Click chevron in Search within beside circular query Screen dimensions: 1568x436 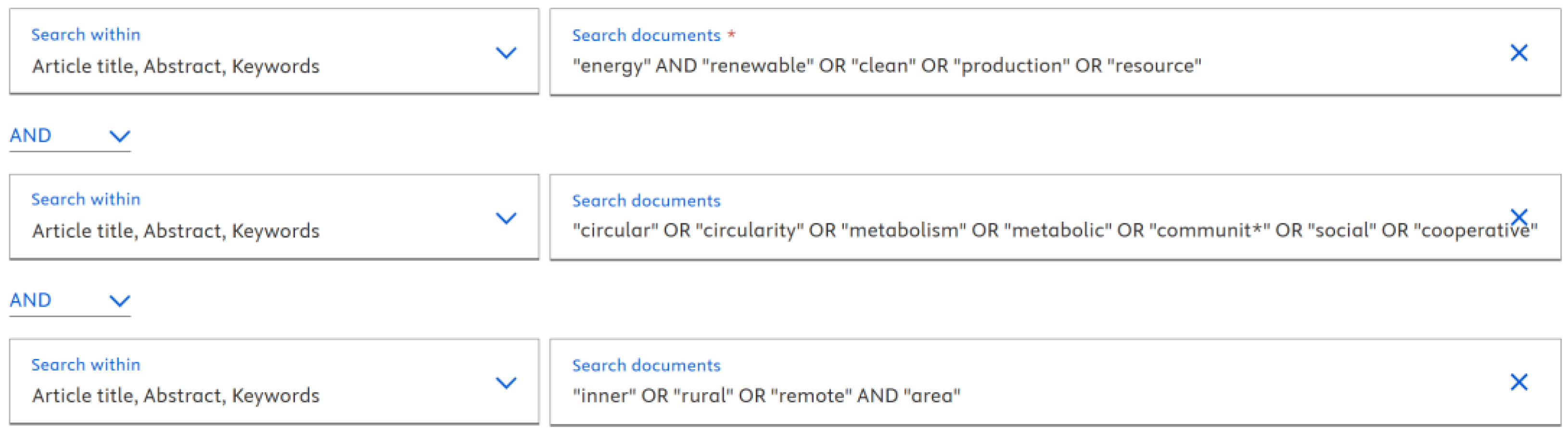[506, 218]
